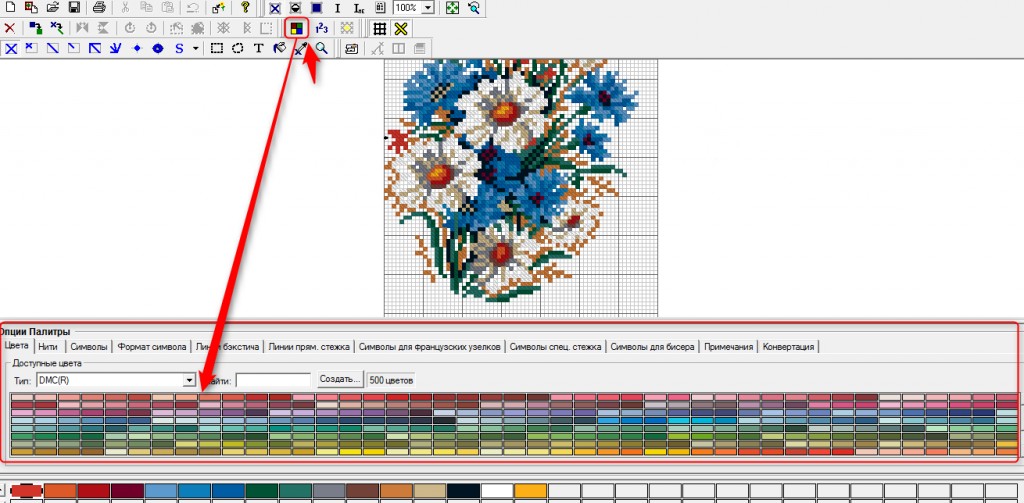The height and width of the screenshot is (503, 1024).
Task: Expand the Тип dropdown showing DMC(R)
Action: (x=189, y=380)
